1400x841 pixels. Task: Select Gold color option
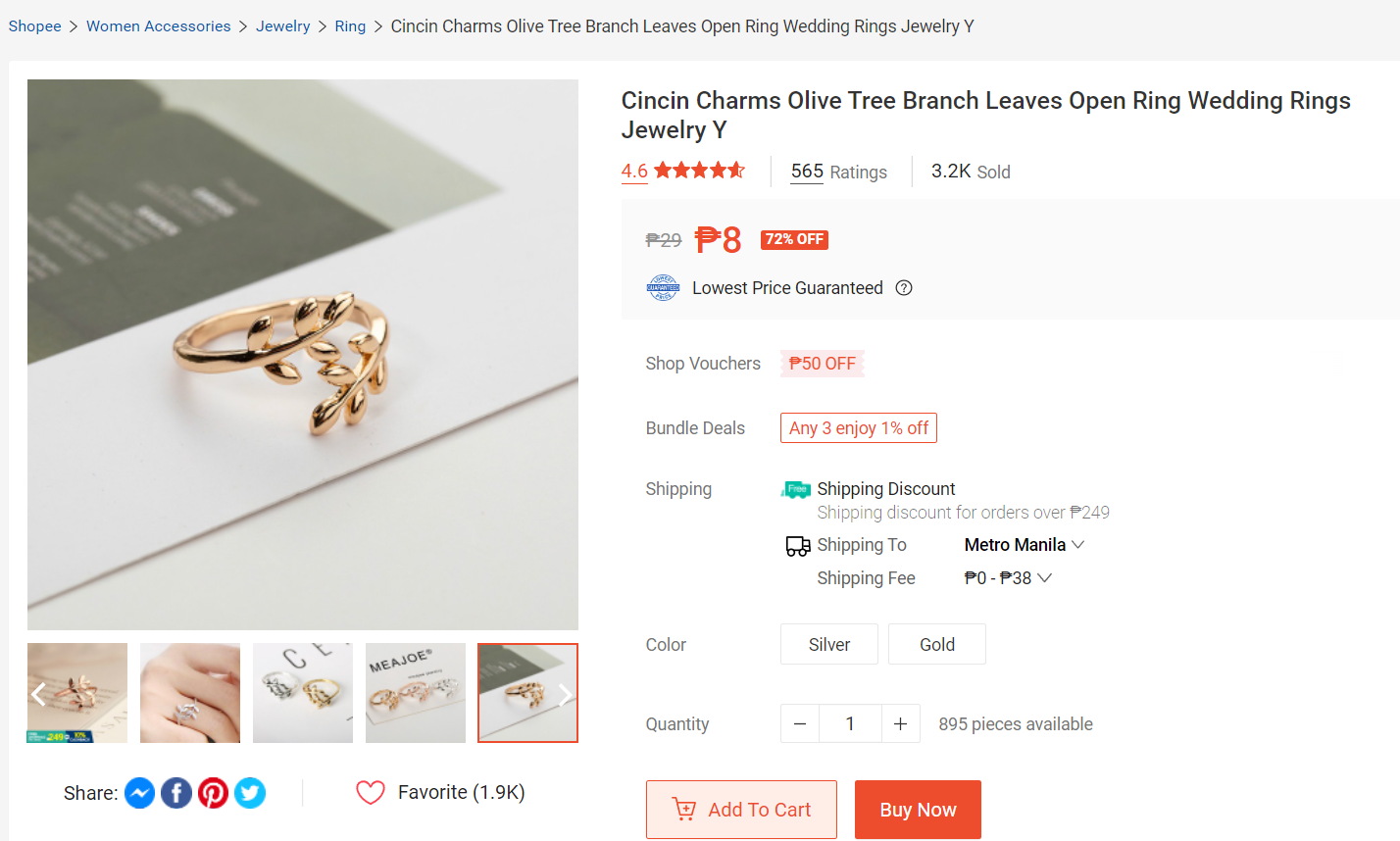tap(937, 645)
